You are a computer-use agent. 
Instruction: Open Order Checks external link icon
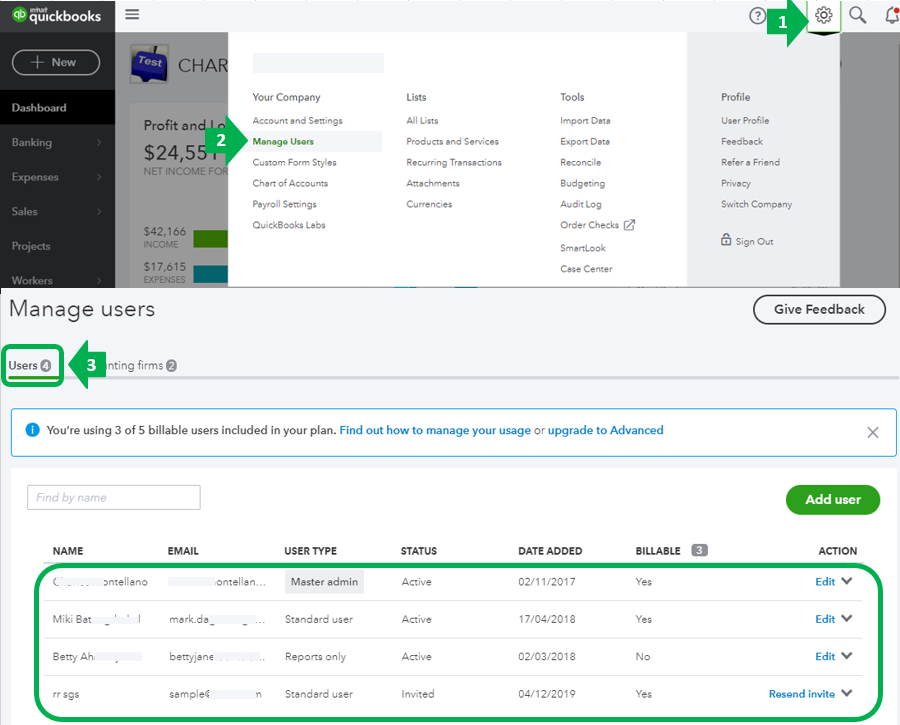point(629,225)
